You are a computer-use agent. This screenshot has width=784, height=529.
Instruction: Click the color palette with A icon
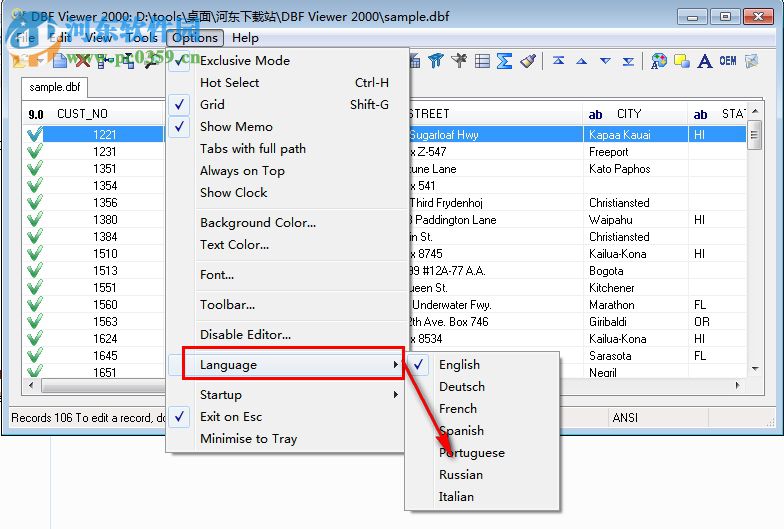point(658,61)
